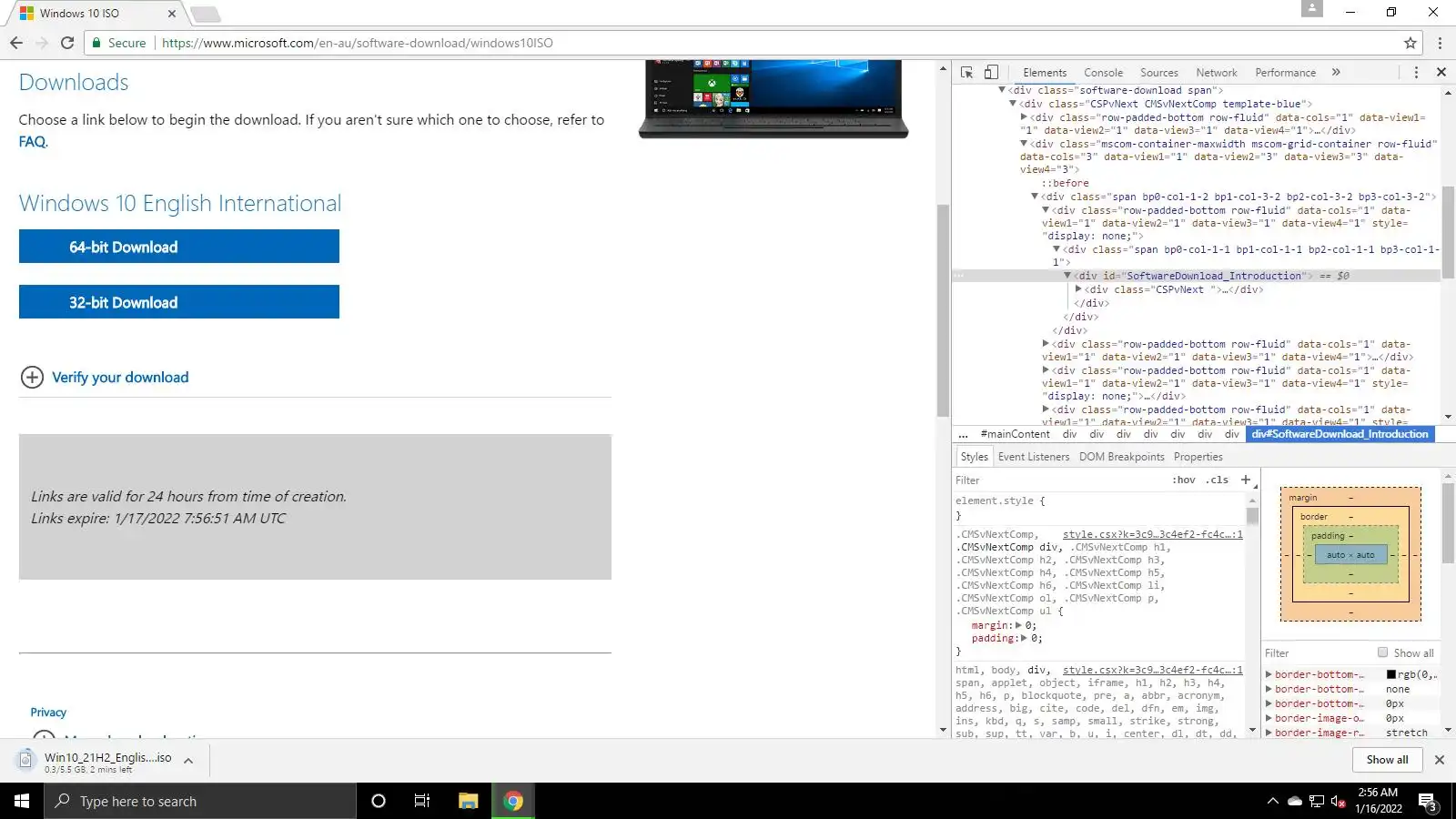The height and width of the screenshot is (819, 1456).
Task: Open the Sources tab
Action: [1158, 73]
